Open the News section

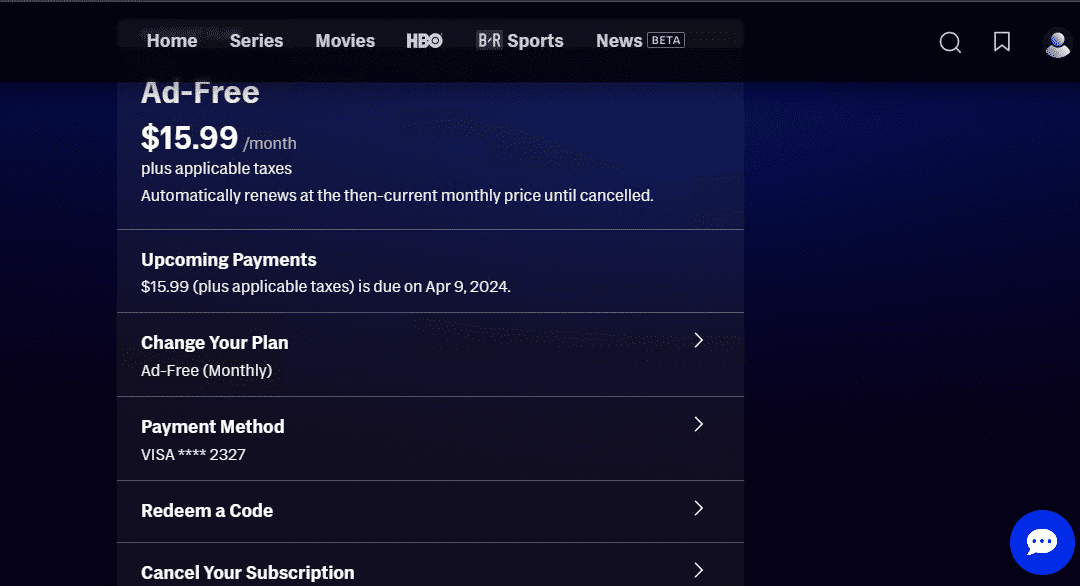click(619, 41)
